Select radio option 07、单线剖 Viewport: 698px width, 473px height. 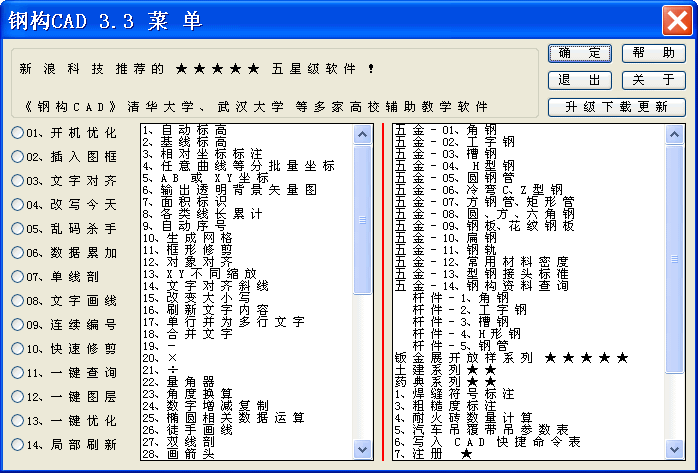(55, 277)
